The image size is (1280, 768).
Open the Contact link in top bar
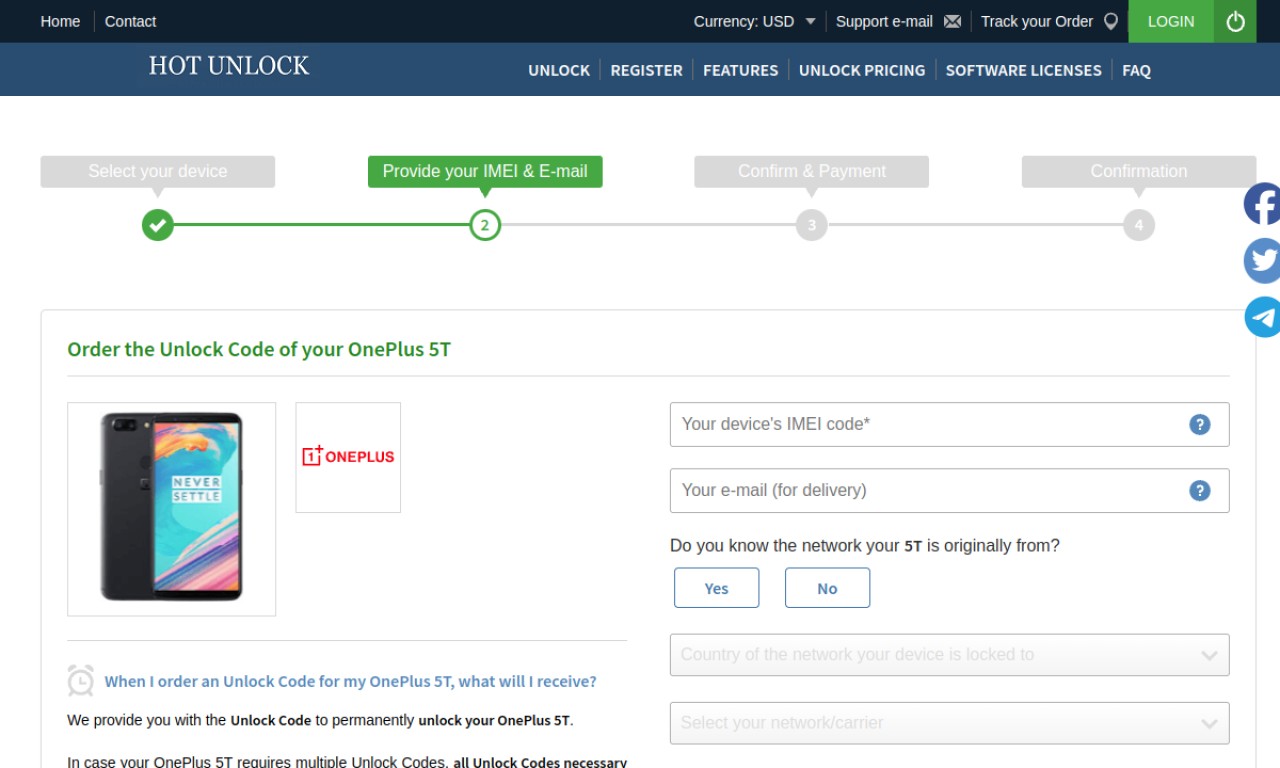pyautogui.click(x=130, y=21)
